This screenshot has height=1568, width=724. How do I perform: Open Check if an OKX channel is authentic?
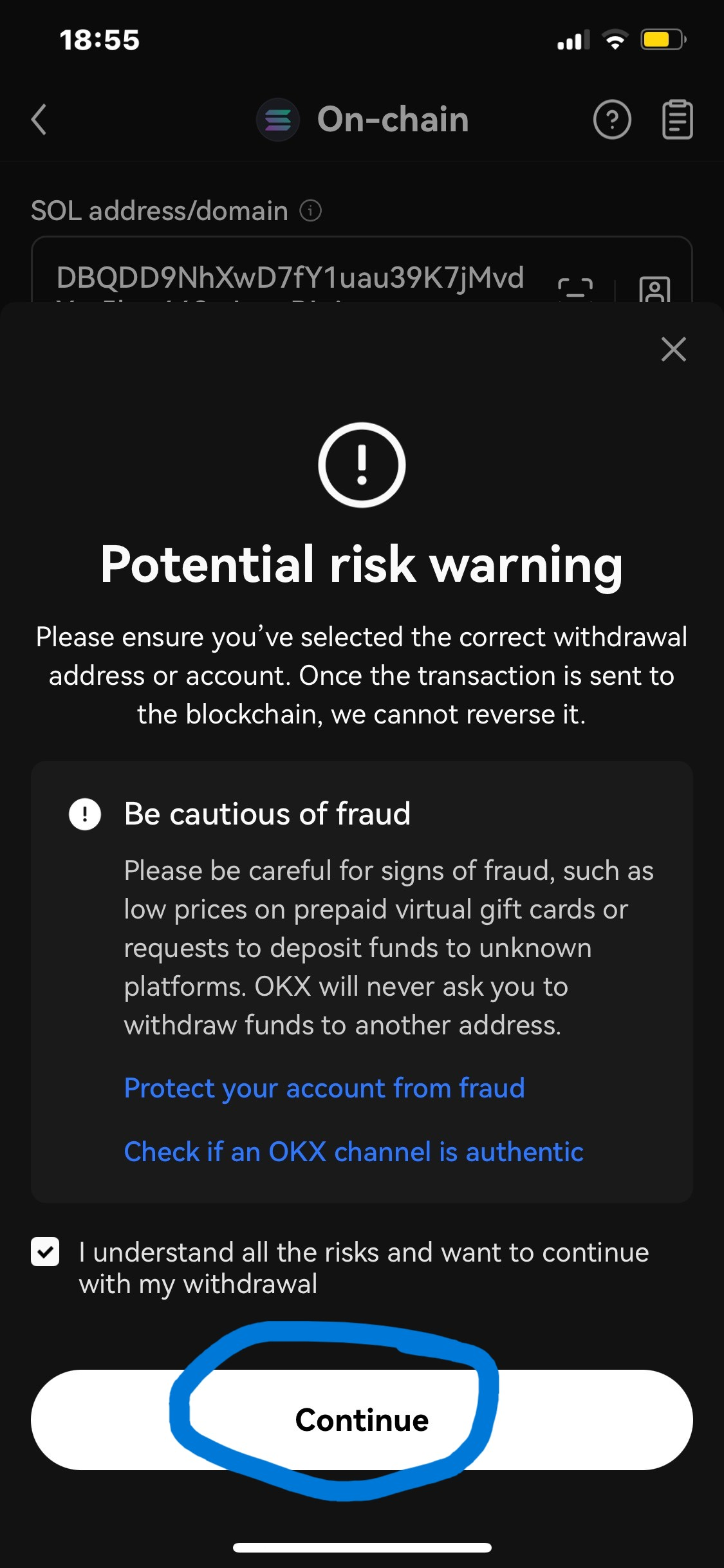[353, 1152]
